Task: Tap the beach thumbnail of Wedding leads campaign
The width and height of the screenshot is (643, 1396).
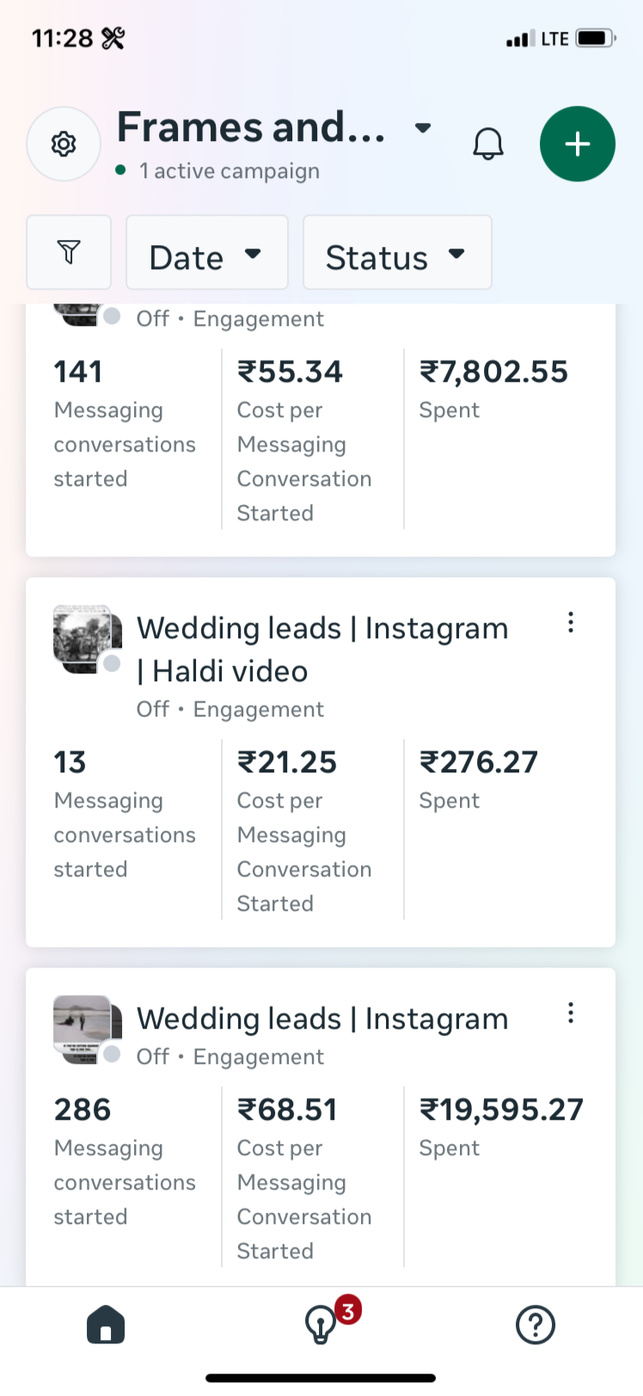Action: [85, 1026]
